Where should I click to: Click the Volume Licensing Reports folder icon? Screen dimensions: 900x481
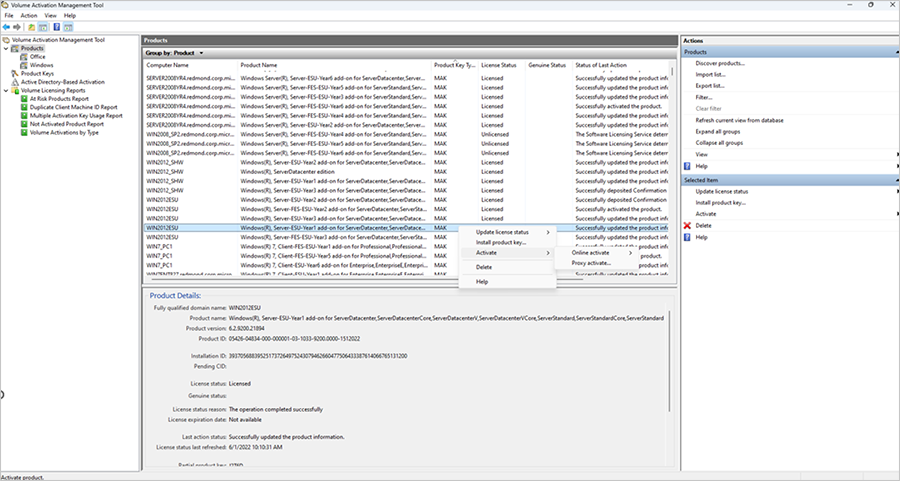coord(15,91)
